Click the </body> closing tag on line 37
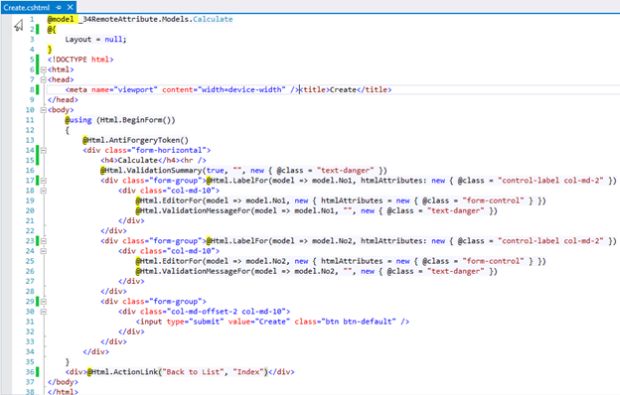The width and height of the screenshot is (620, 395). pyautogui.click(x=62, y=382)
